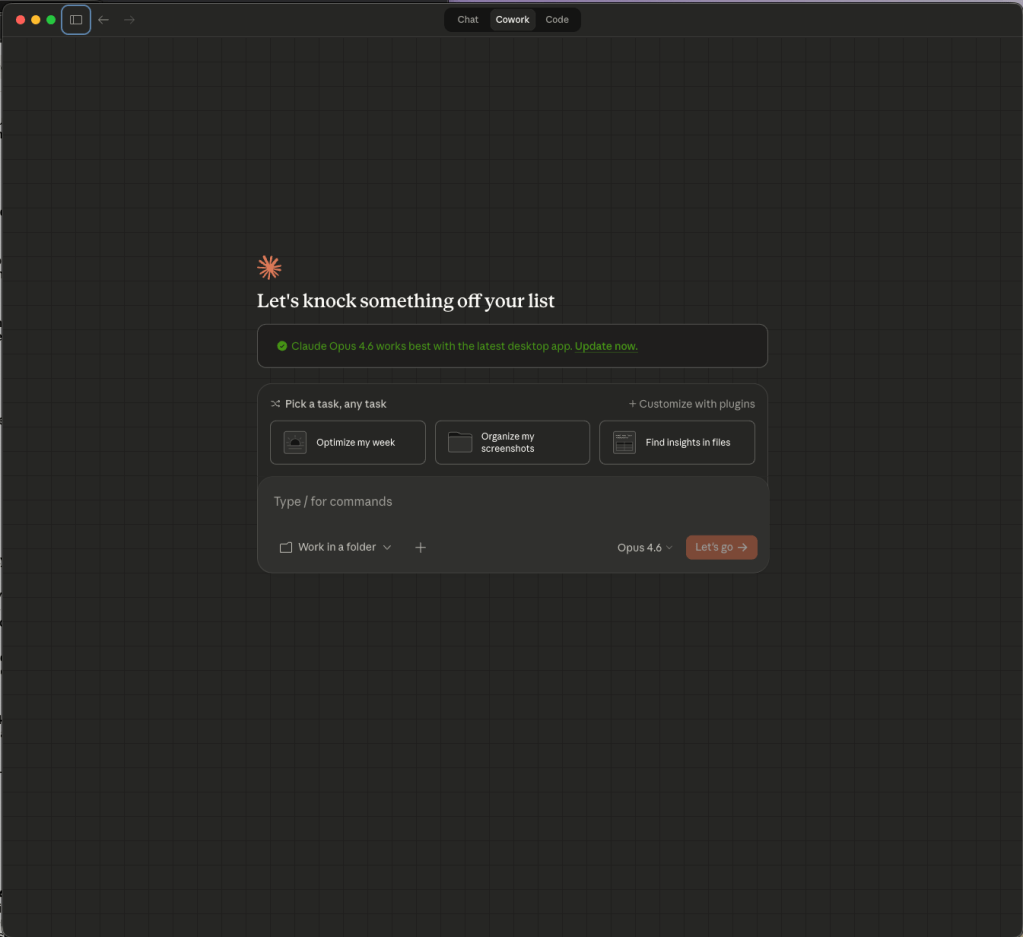
Task: Open Customize with plugins
Action: (x=692, y=404)
